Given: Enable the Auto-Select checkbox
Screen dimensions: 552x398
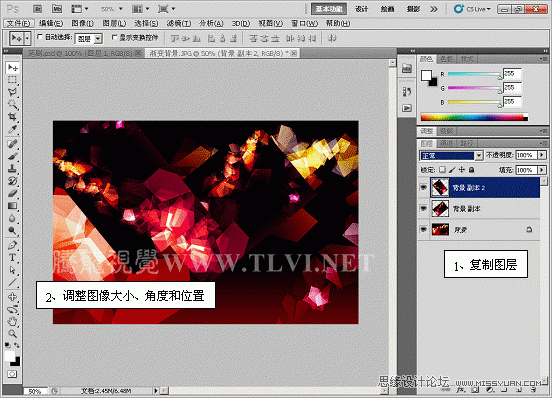Looking at the screenshot, I should point(40,37).
